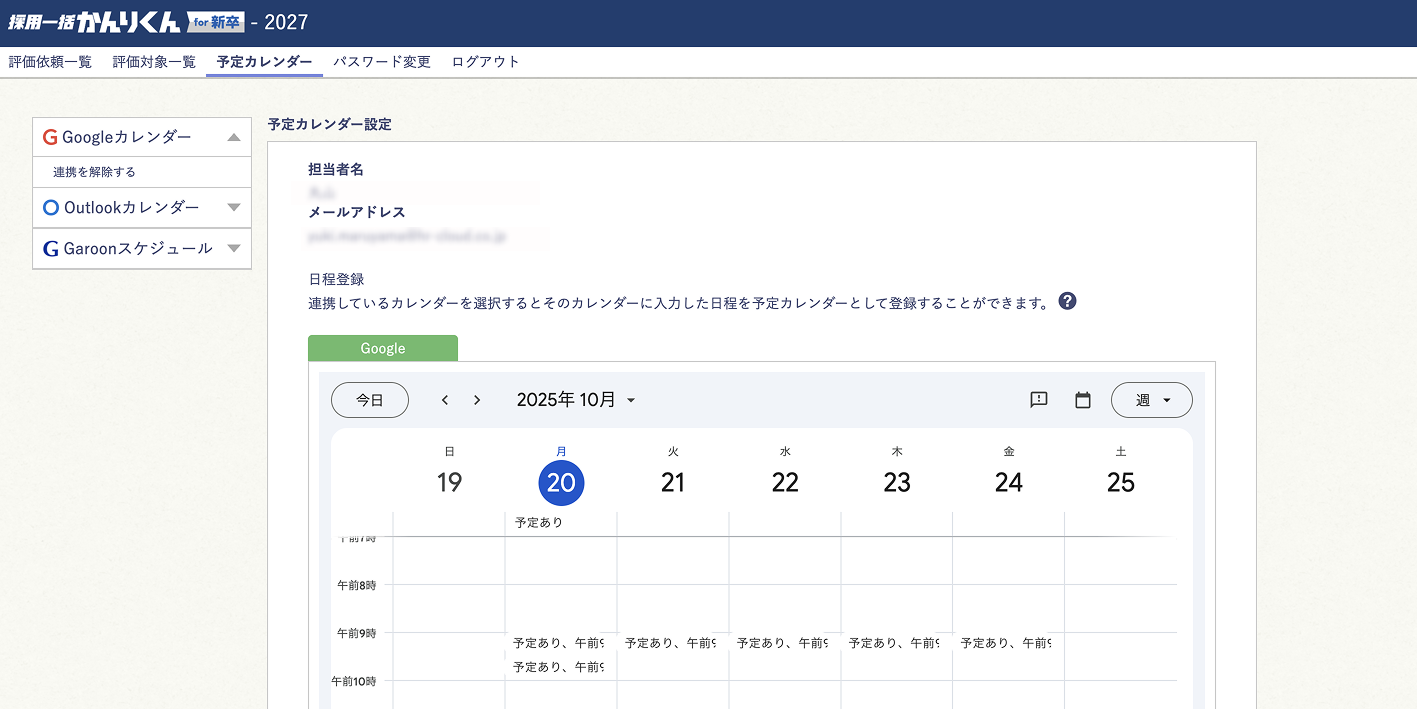Screen dimensions: 1417x709
Task: Expand the Outlookカレンダー section
Action: (x=232, y=207)
